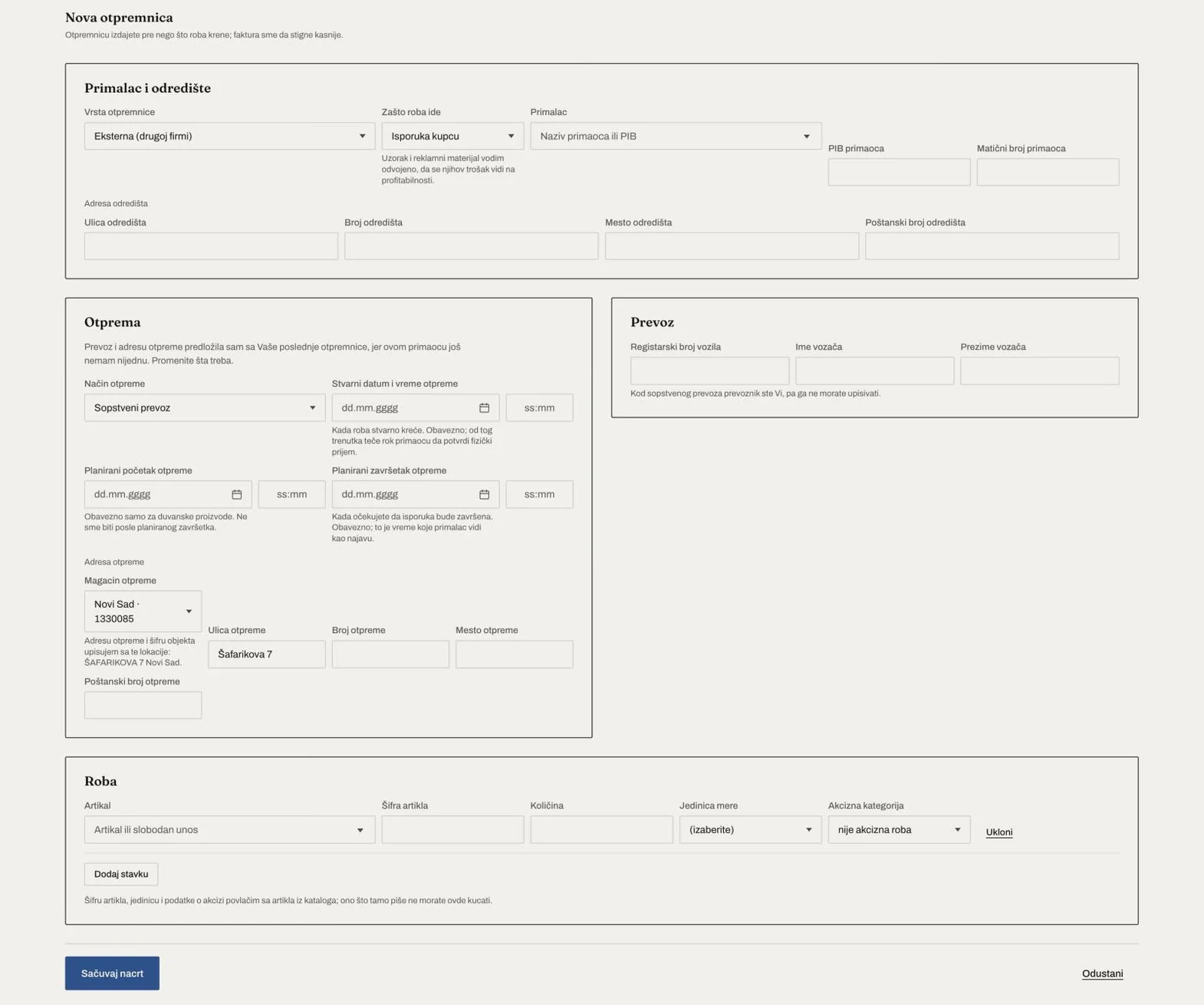Click the Stvarni datum time field
The height and width of the screenshot is (1005, 1204).
click(x=539, y=407)
